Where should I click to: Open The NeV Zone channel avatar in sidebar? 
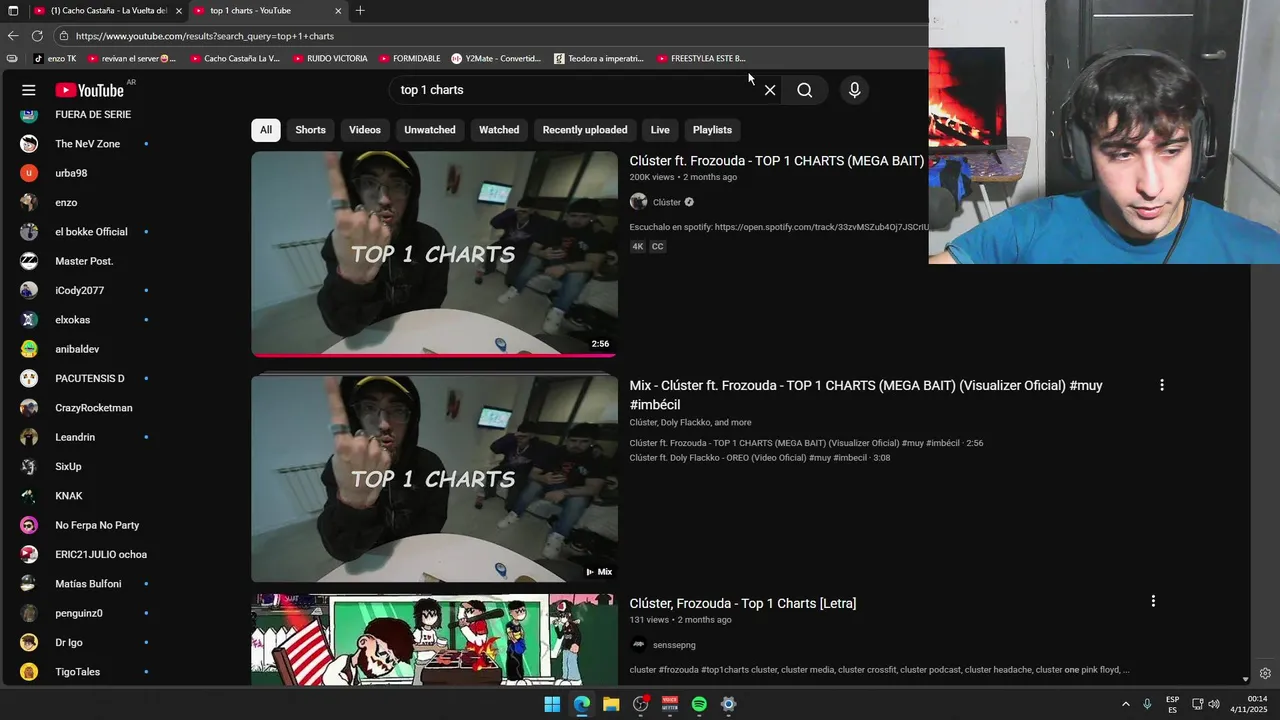29,144
